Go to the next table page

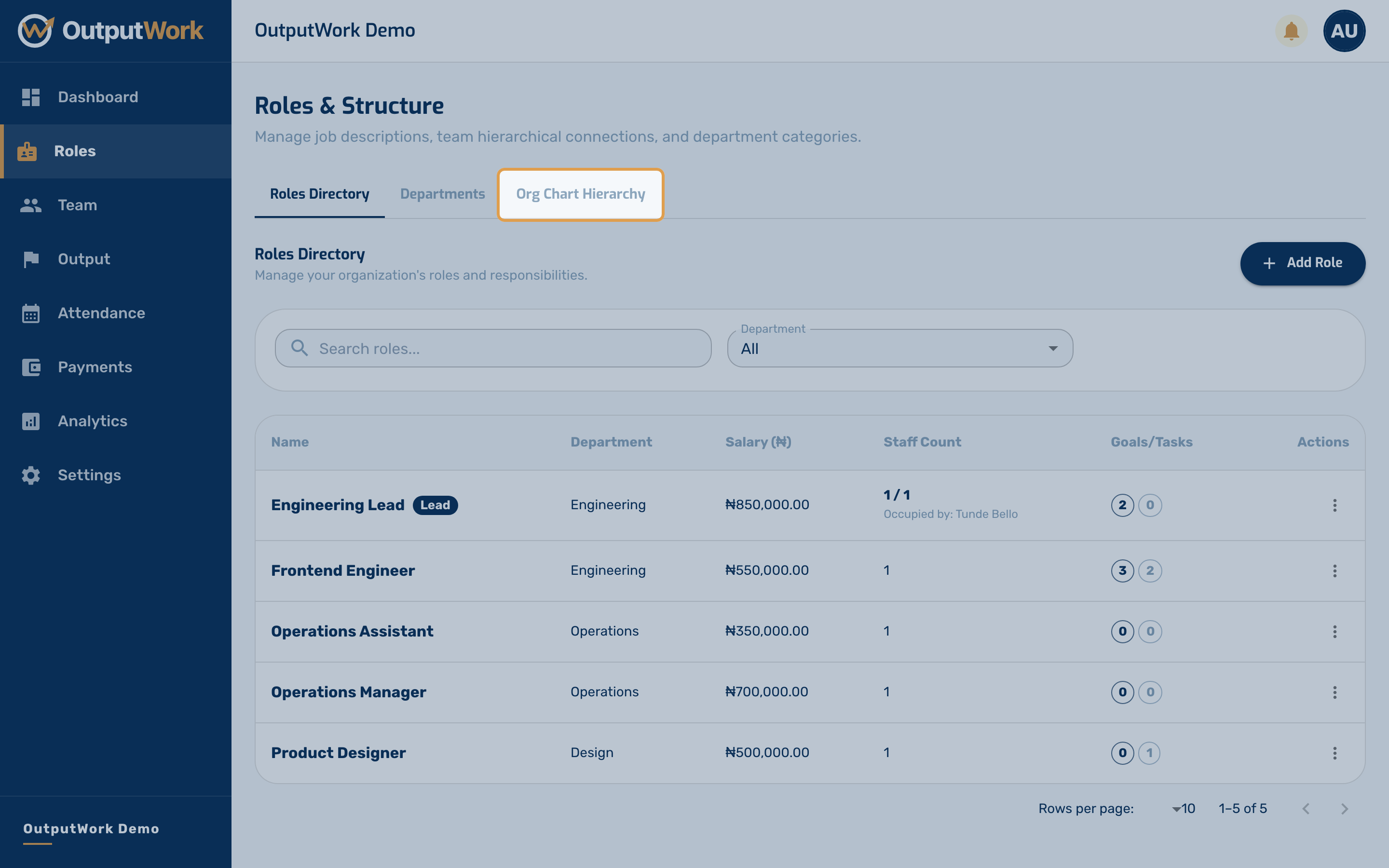point(1344,809)
